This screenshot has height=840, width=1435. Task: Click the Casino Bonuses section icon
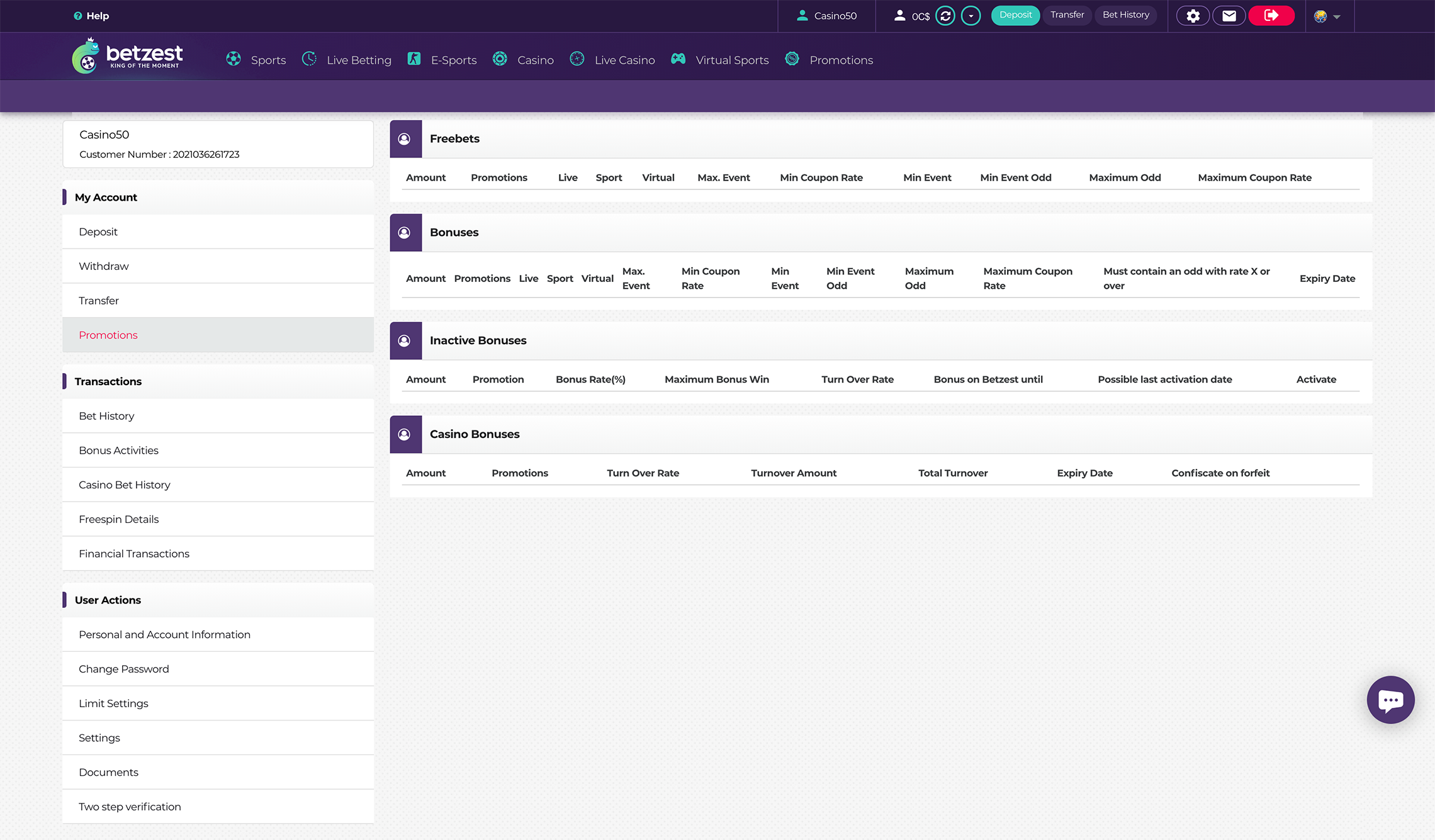405,435
